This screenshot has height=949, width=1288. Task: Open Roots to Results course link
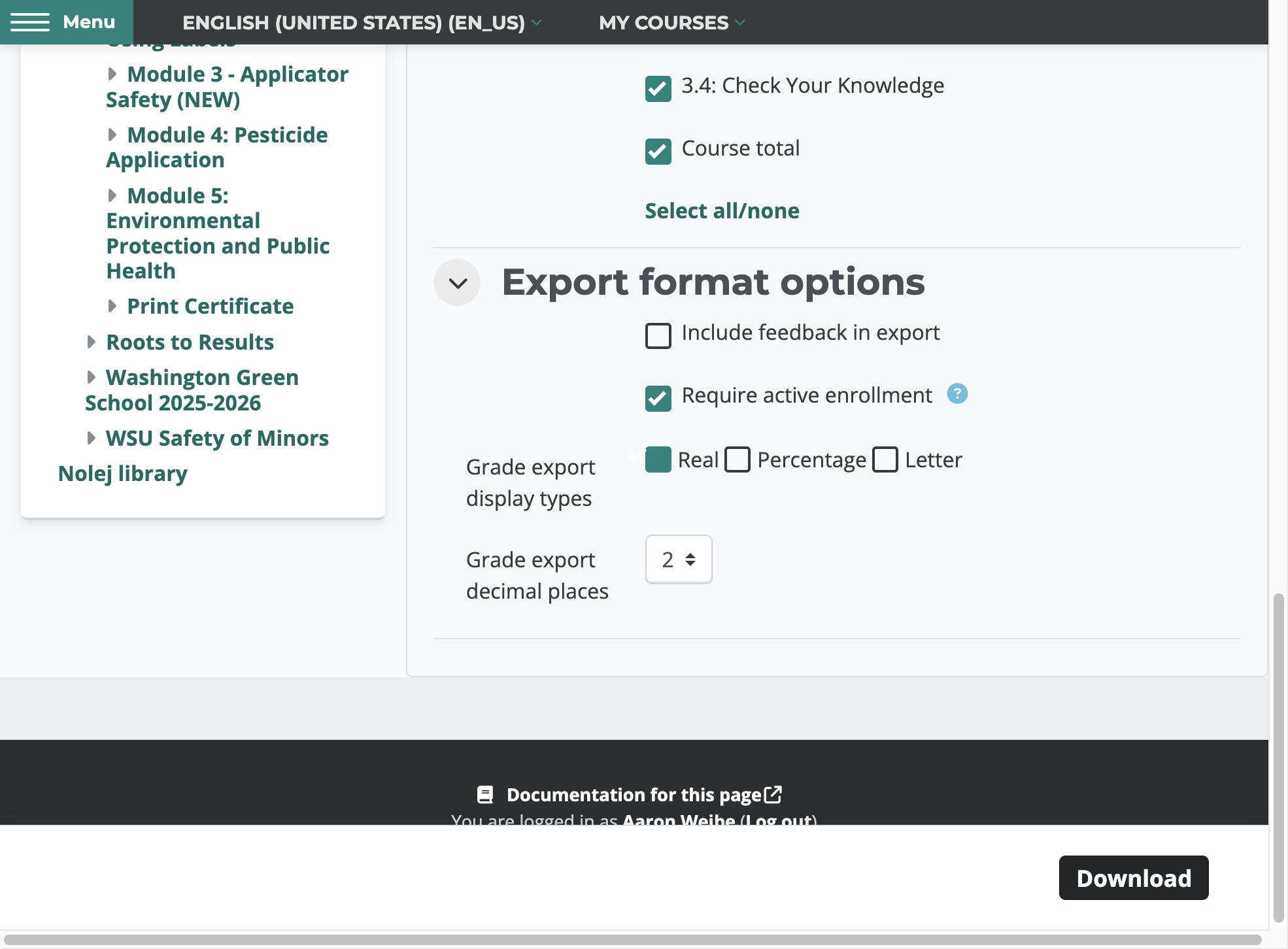pyautogui.click(x=190, y=342)
